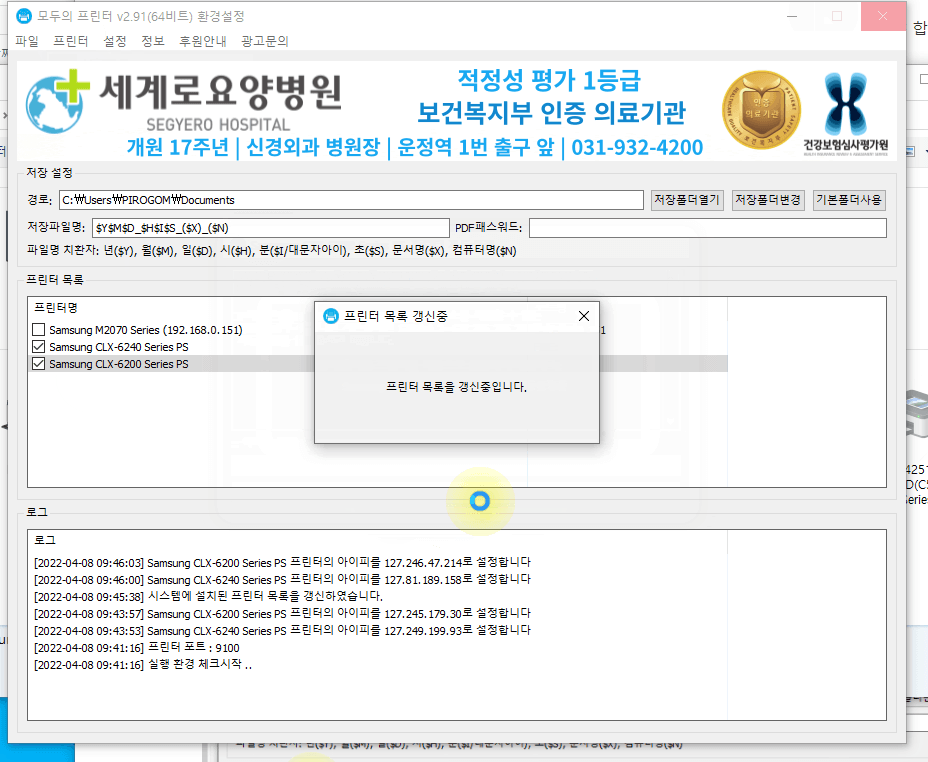Click the 경로 path input field
928x762 pixels.
(x=351, y=200)
